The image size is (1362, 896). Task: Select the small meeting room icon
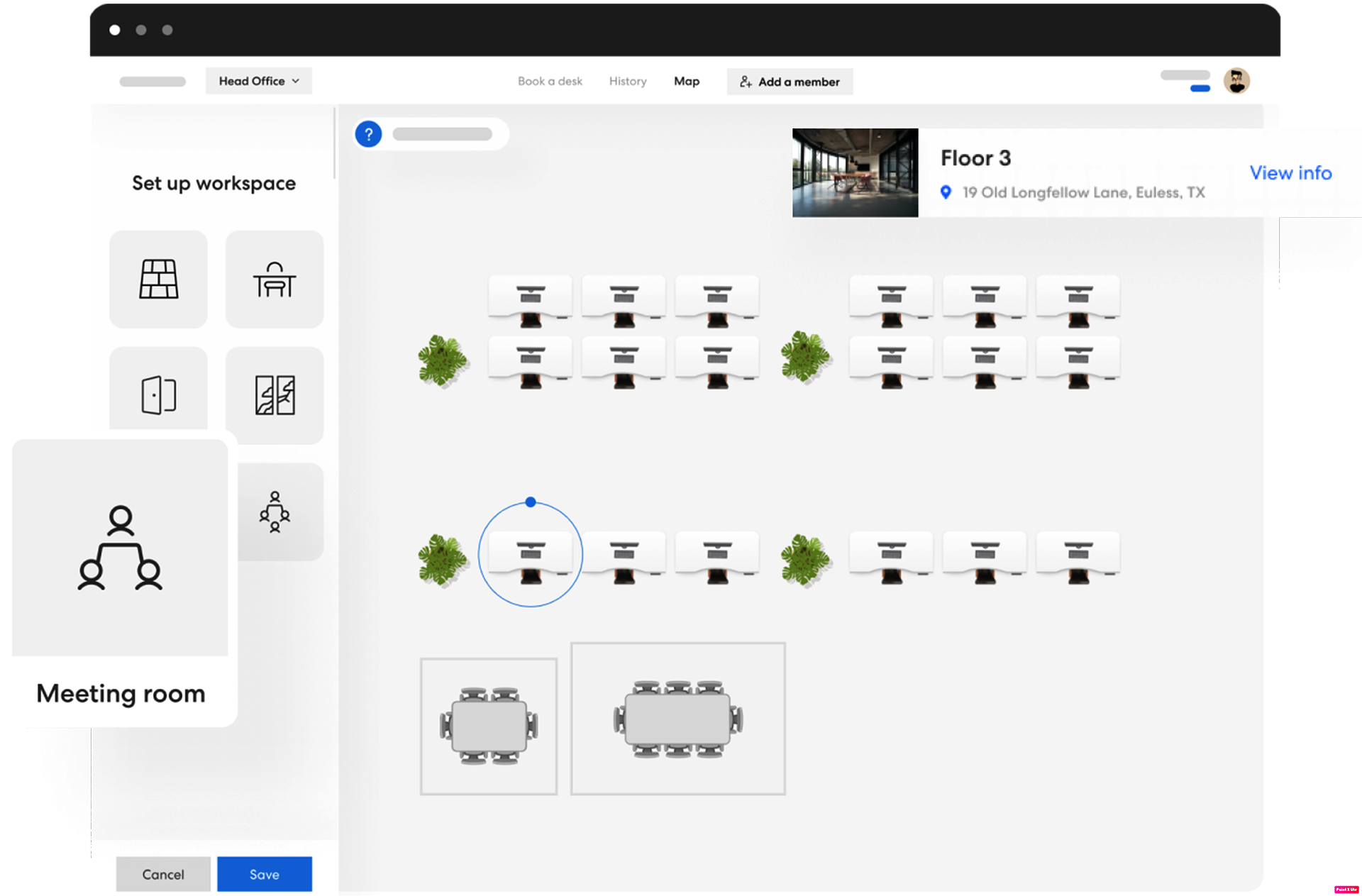point(275,511)
